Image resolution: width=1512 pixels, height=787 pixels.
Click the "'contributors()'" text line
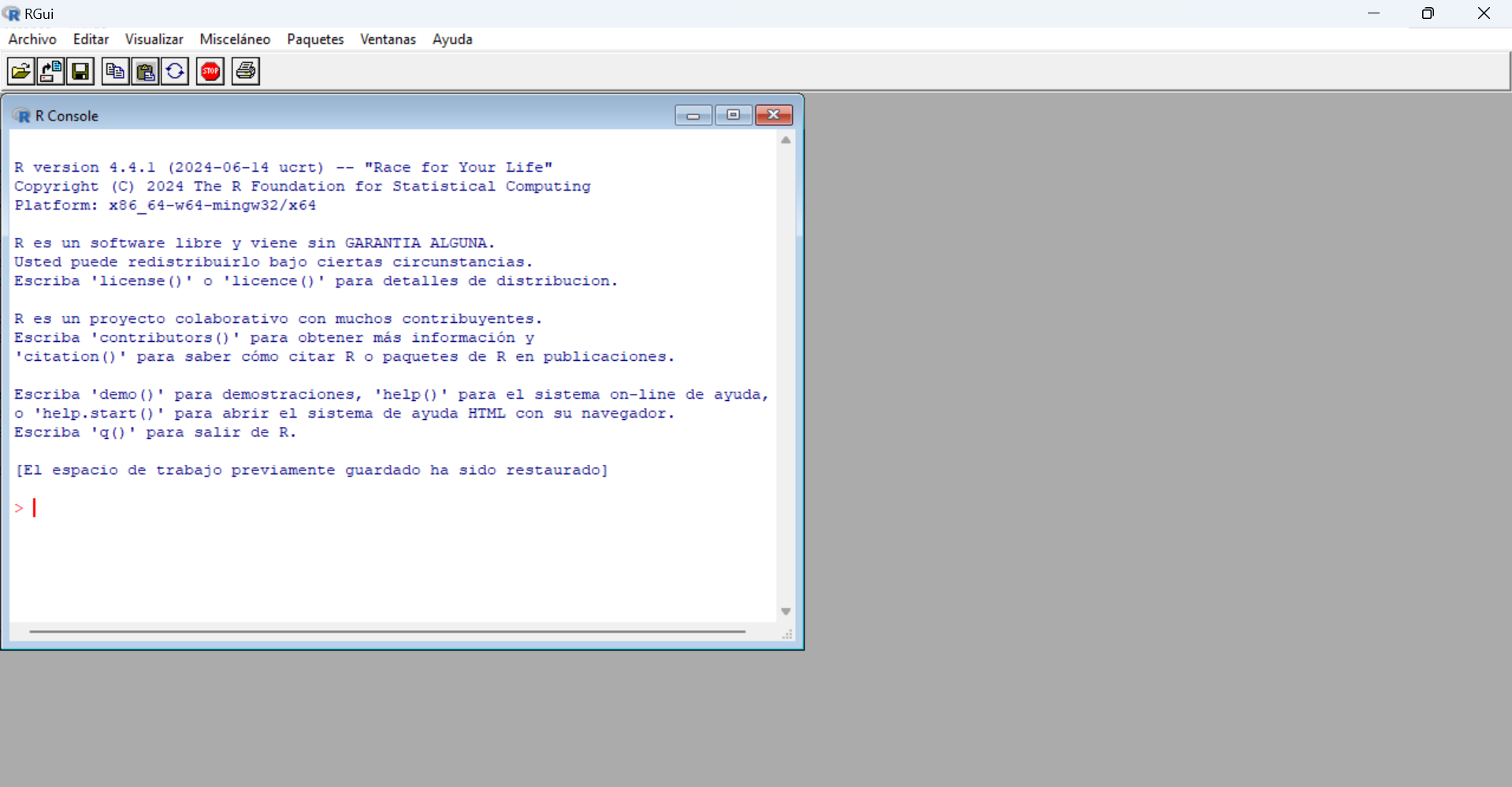[274, 337]
